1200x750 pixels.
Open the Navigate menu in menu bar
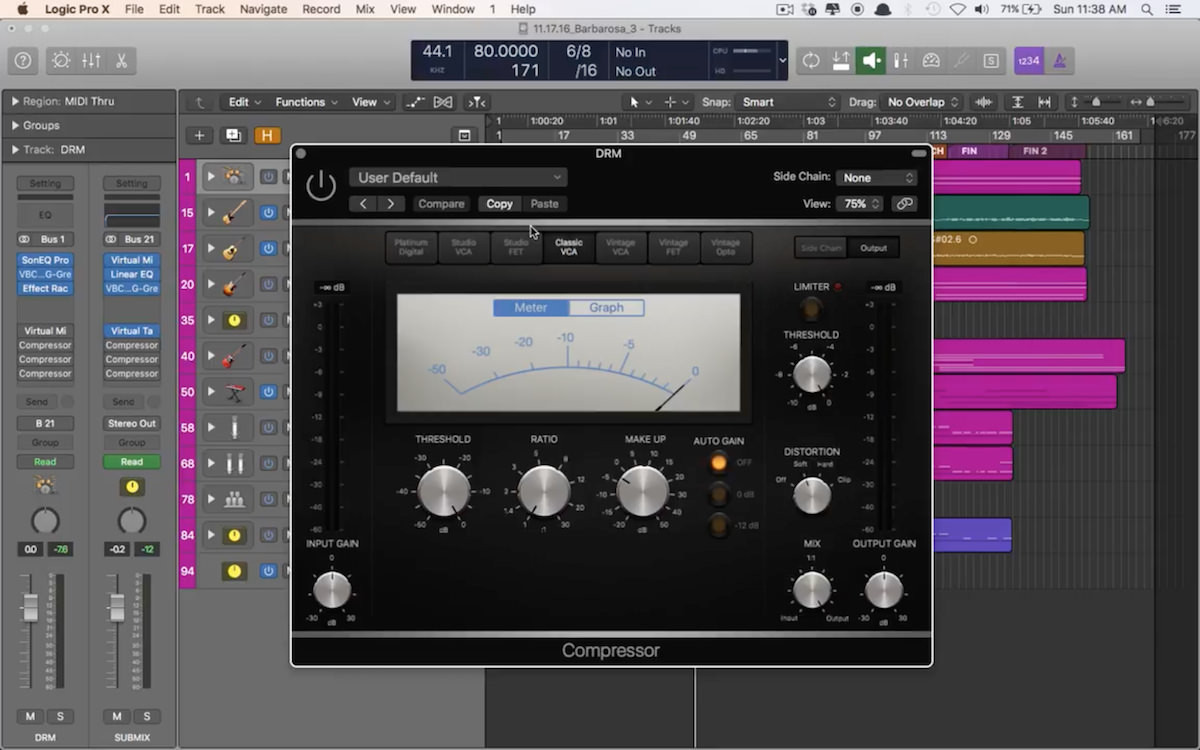point(265,9)
